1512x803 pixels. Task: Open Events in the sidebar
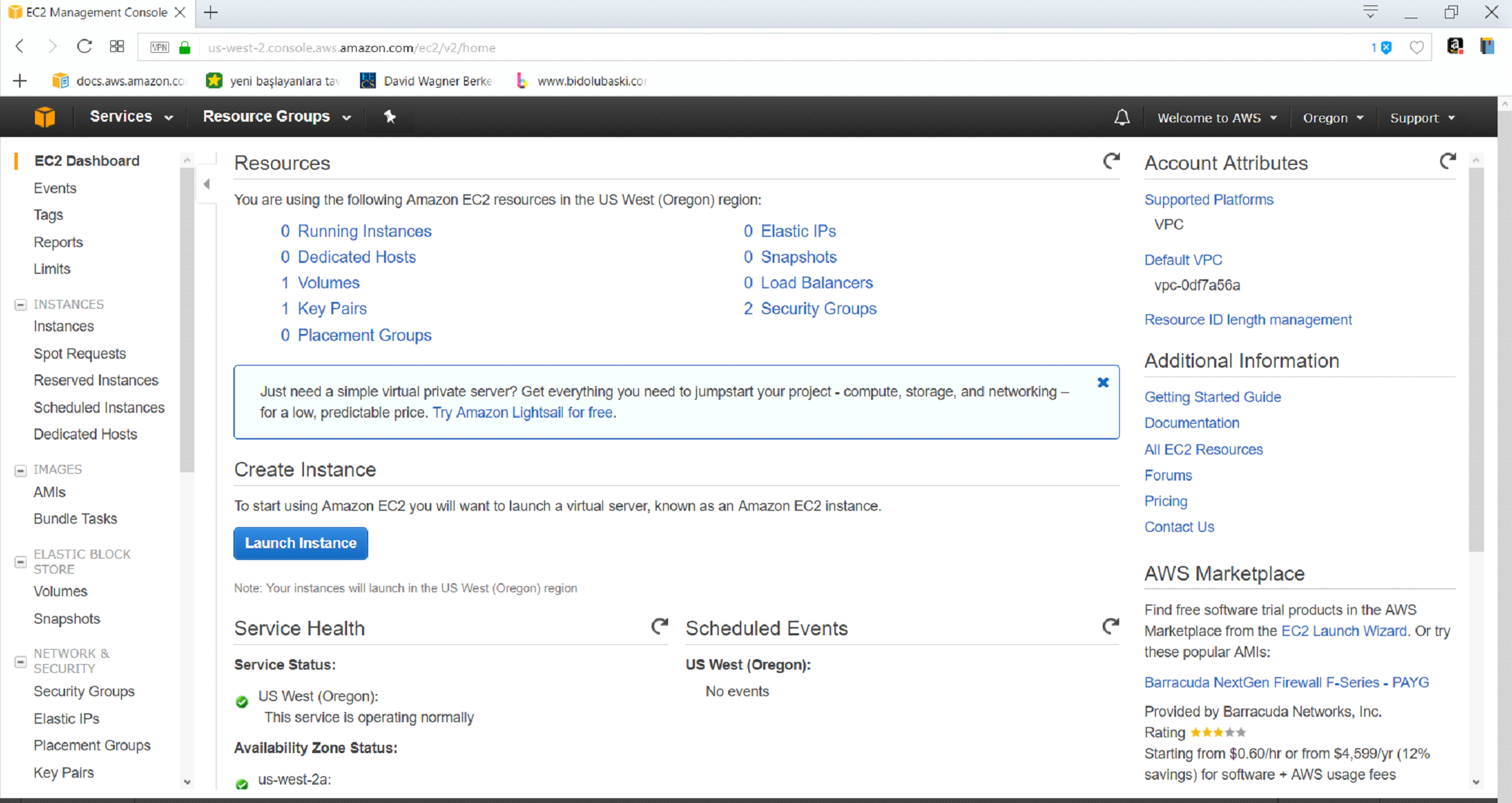click(x=55, y=188)
